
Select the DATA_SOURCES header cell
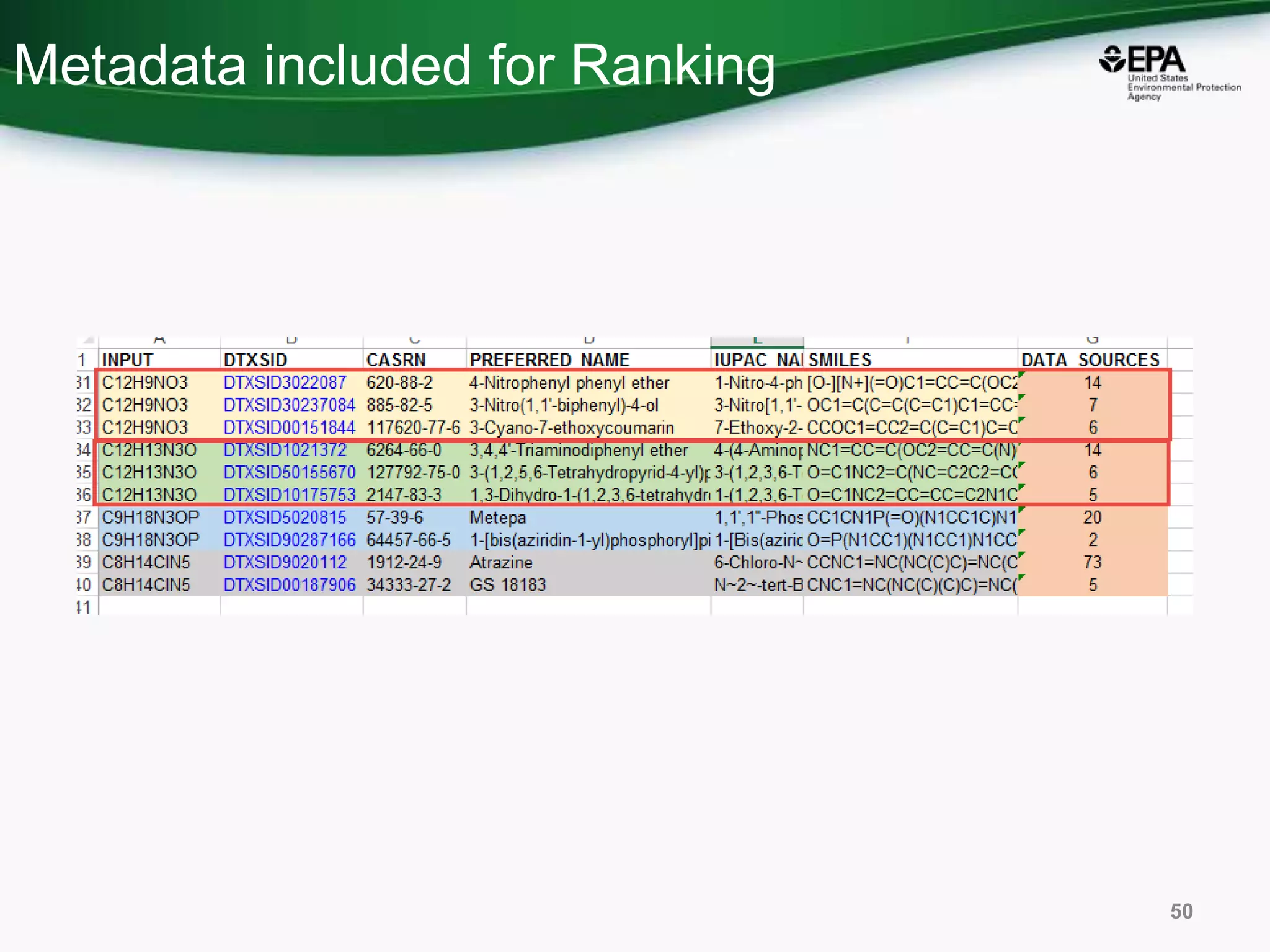coord(1092,359)
